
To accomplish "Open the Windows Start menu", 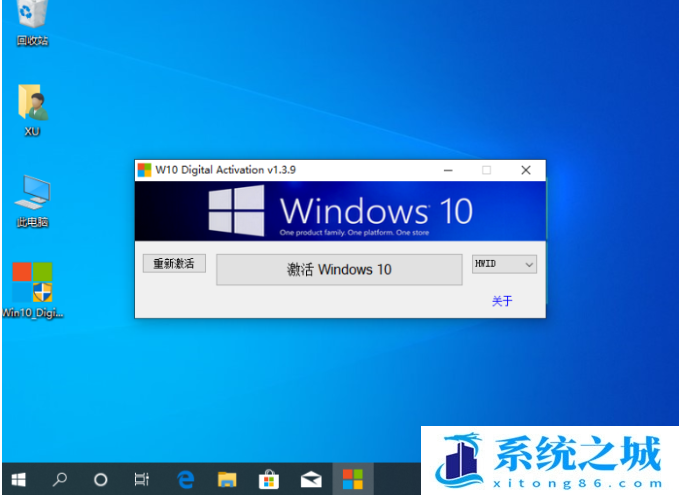I will [18, 479].
